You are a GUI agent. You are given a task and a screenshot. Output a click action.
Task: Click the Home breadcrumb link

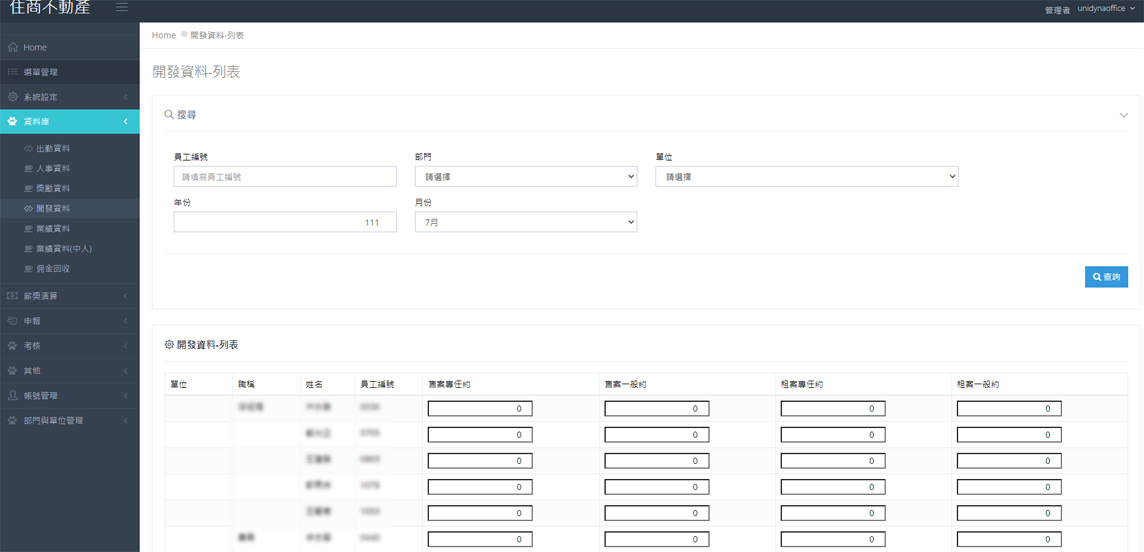pyautogui.click(x=164, y=35)
